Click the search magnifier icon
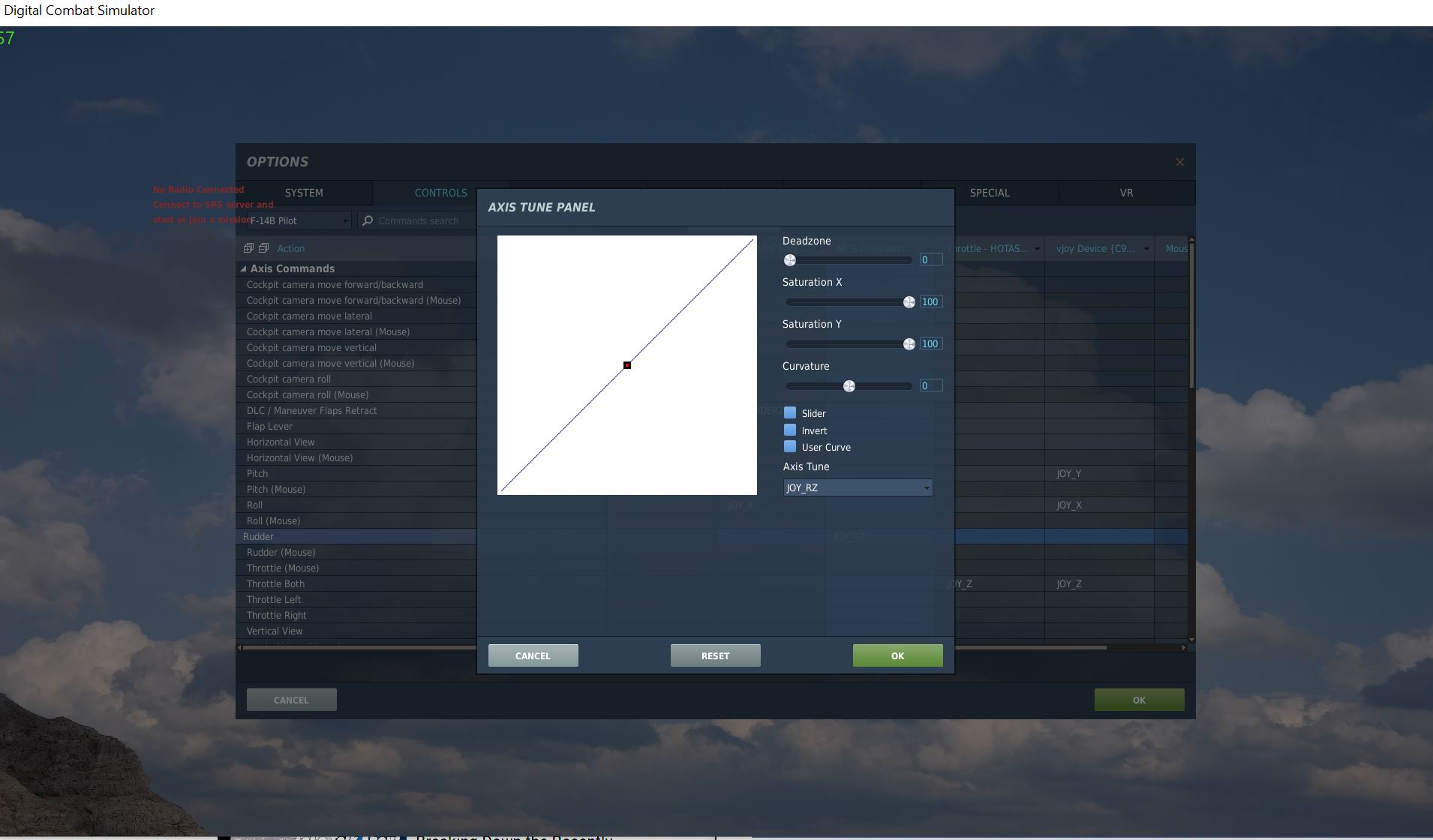Image resolution: width=1433 pixels, height=840 pixels. [x=368, y=220]
